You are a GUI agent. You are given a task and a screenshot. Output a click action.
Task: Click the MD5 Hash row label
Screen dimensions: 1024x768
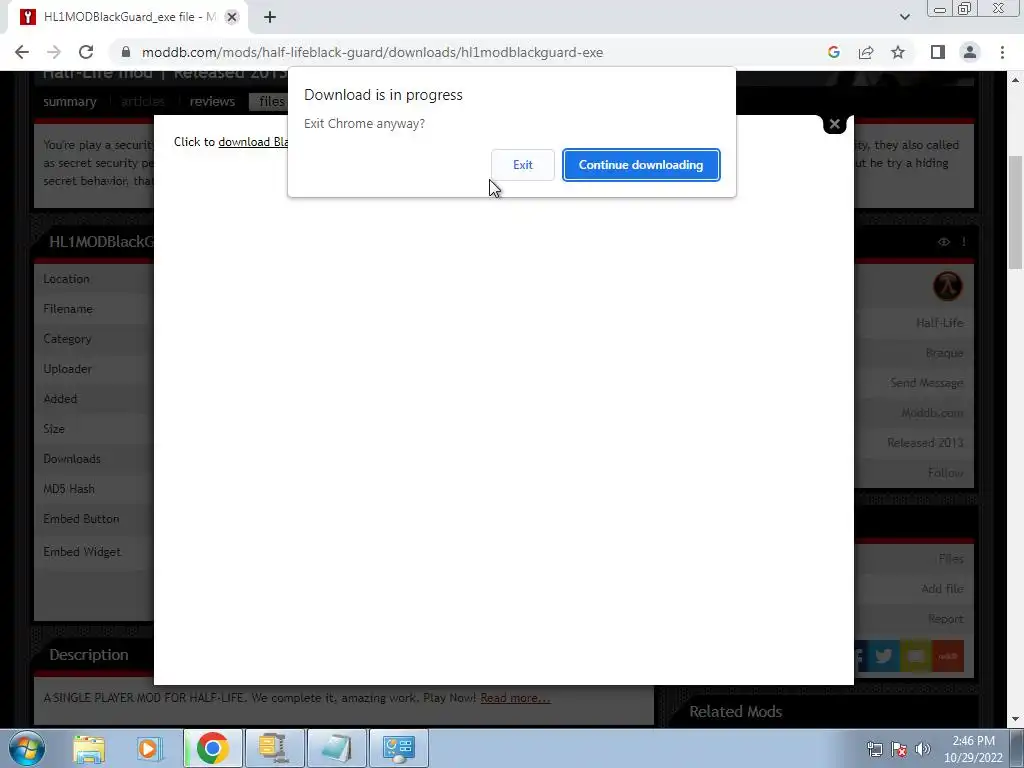pyautogui.click(x=69, y=488)
